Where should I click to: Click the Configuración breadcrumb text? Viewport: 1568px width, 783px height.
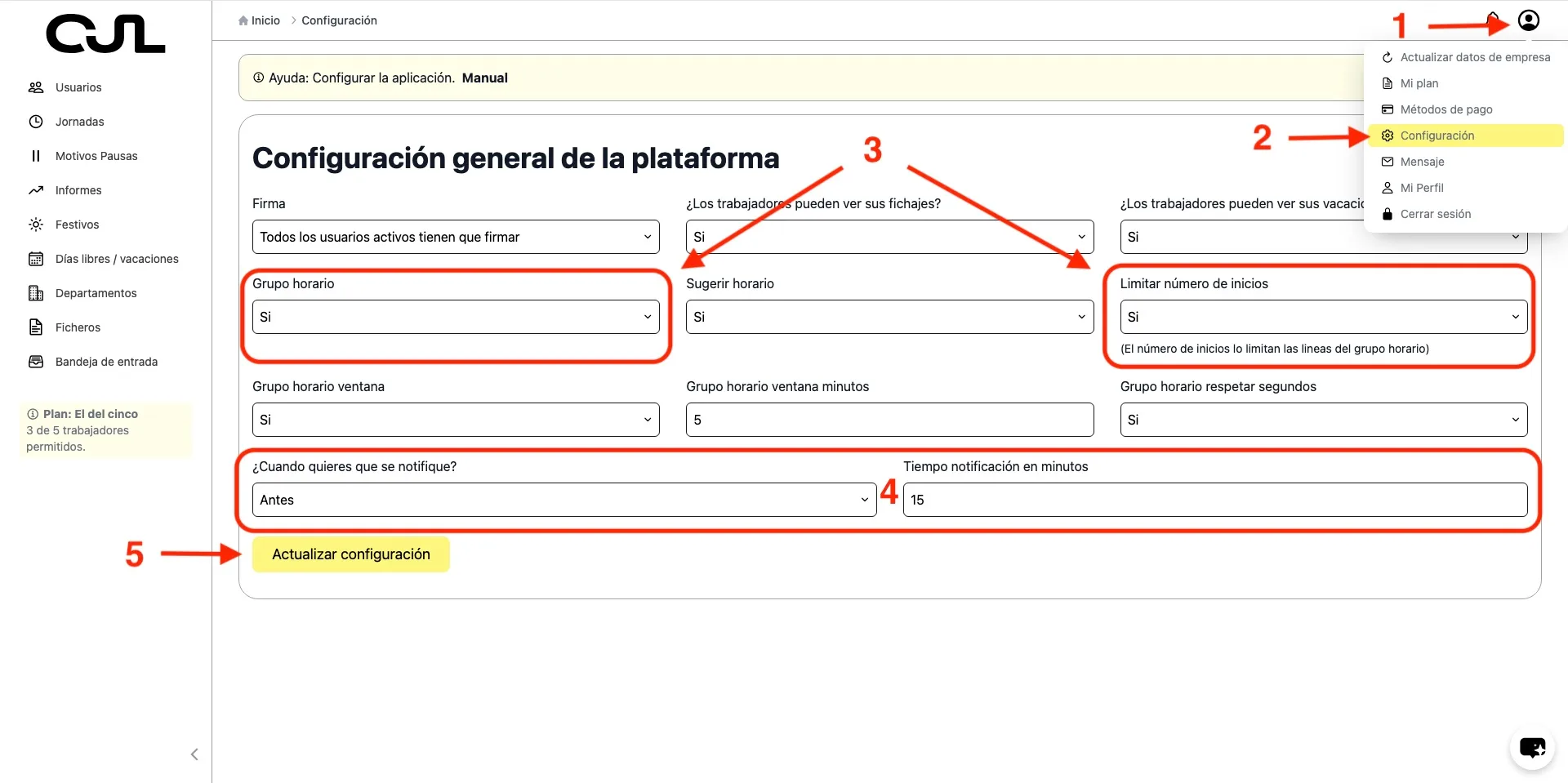click(x=339, y=20)
